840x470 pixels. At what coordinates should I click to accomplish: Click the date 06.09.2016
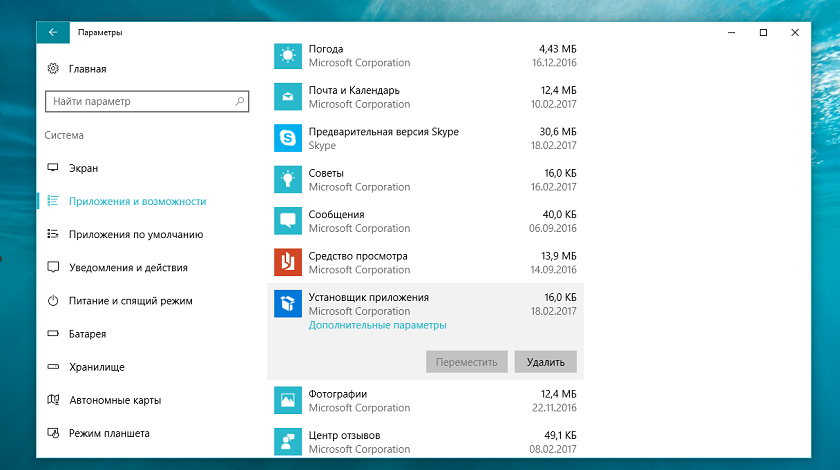(x=553, y=228)
